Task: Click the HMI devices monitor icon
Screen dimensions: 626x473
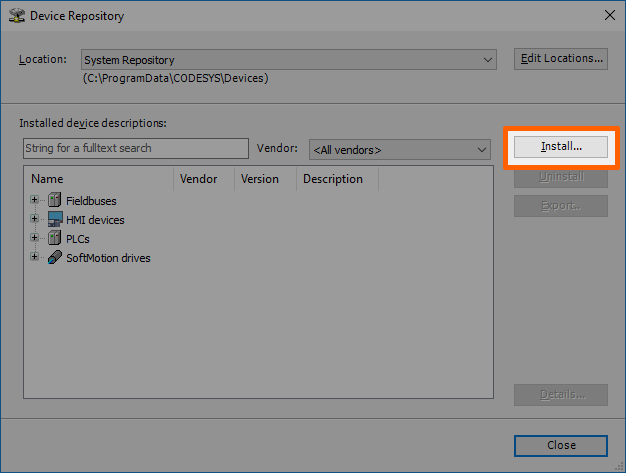Action: pyautogui.click(x=55, y=220)
